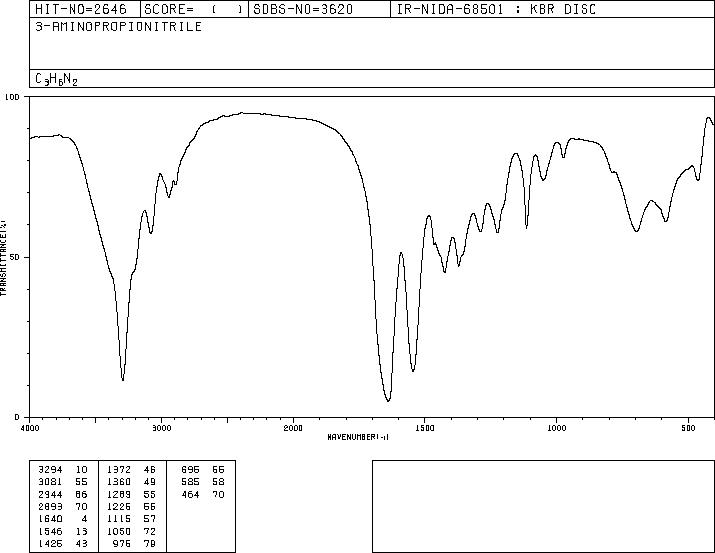Click the compound name 3-AMINOPROPIONITRILE
This screenshot has height=553, width=715.
(x=119, y=27)
